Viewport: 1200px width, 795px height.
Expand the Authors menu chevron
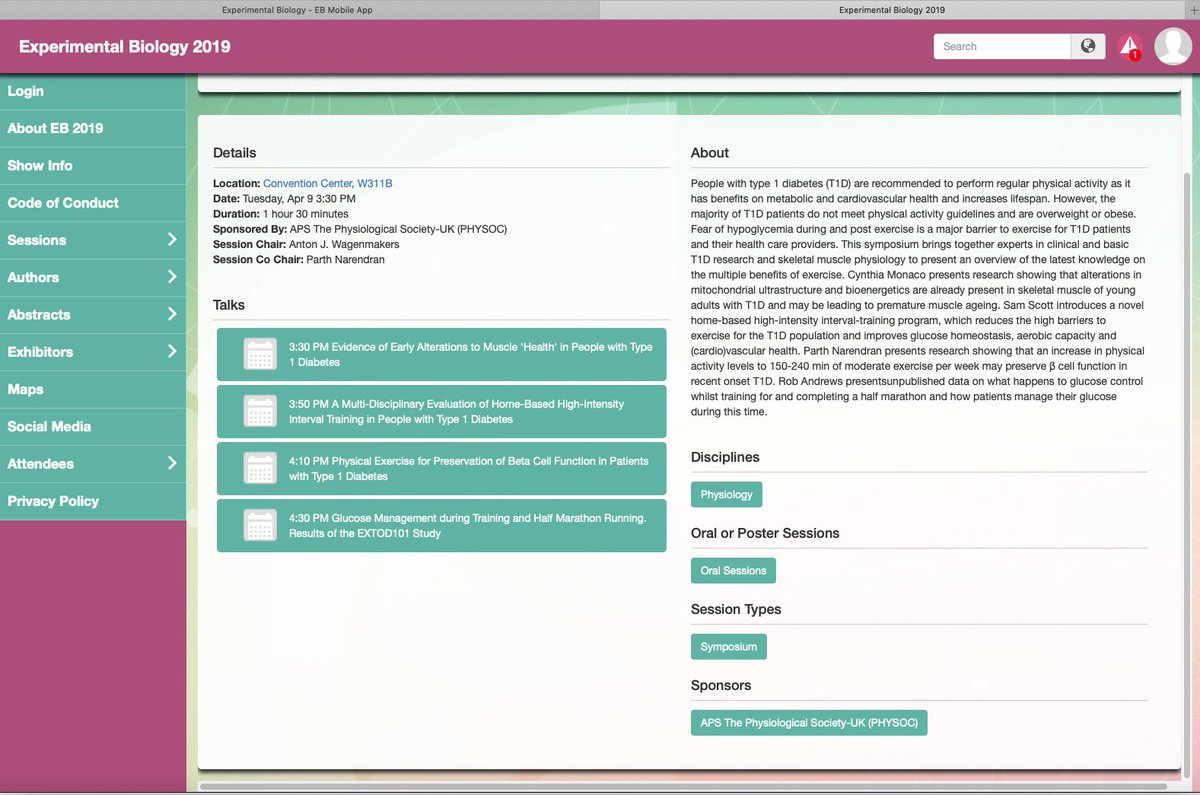(172, 277)
